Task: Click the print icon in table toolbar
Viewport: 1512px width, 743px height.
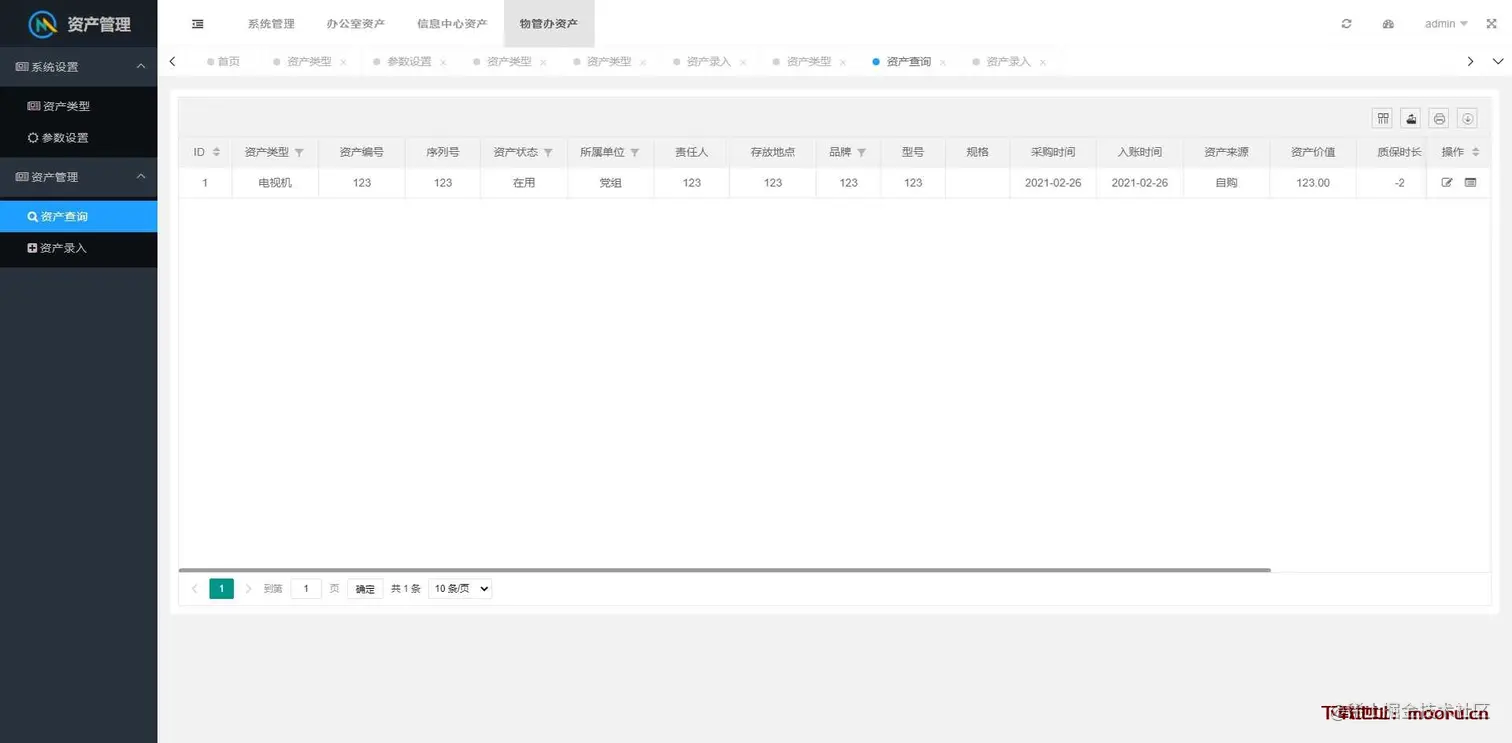Action: [1439, 118]
